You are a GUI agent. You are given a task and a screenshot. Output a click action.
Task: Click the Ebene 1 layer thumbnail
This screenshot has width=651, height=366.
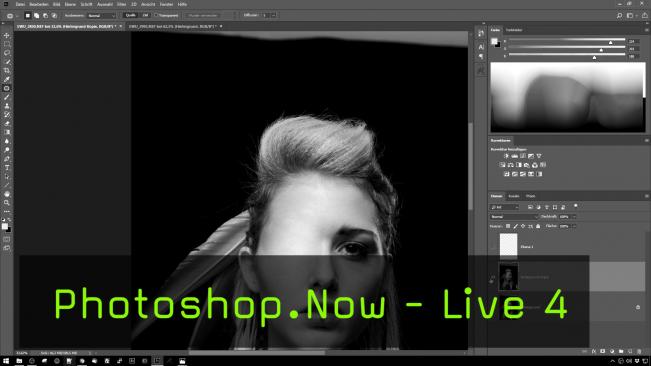click(x=508, y=246)
